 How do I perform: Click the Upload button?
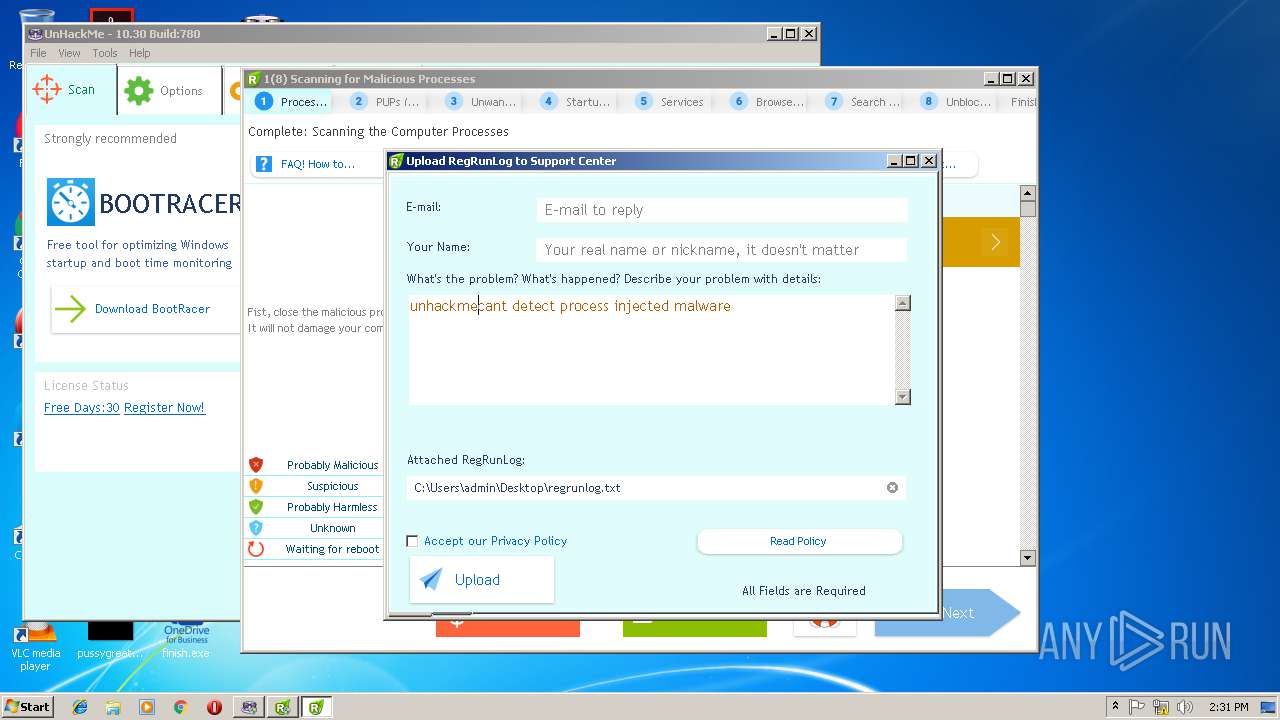click(481, 580)
